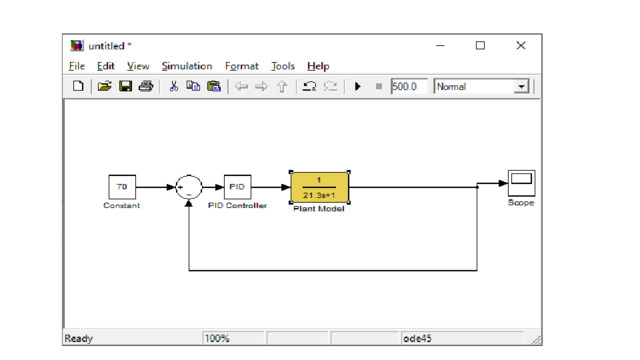Open the Tools menu

tap(283, 66)
